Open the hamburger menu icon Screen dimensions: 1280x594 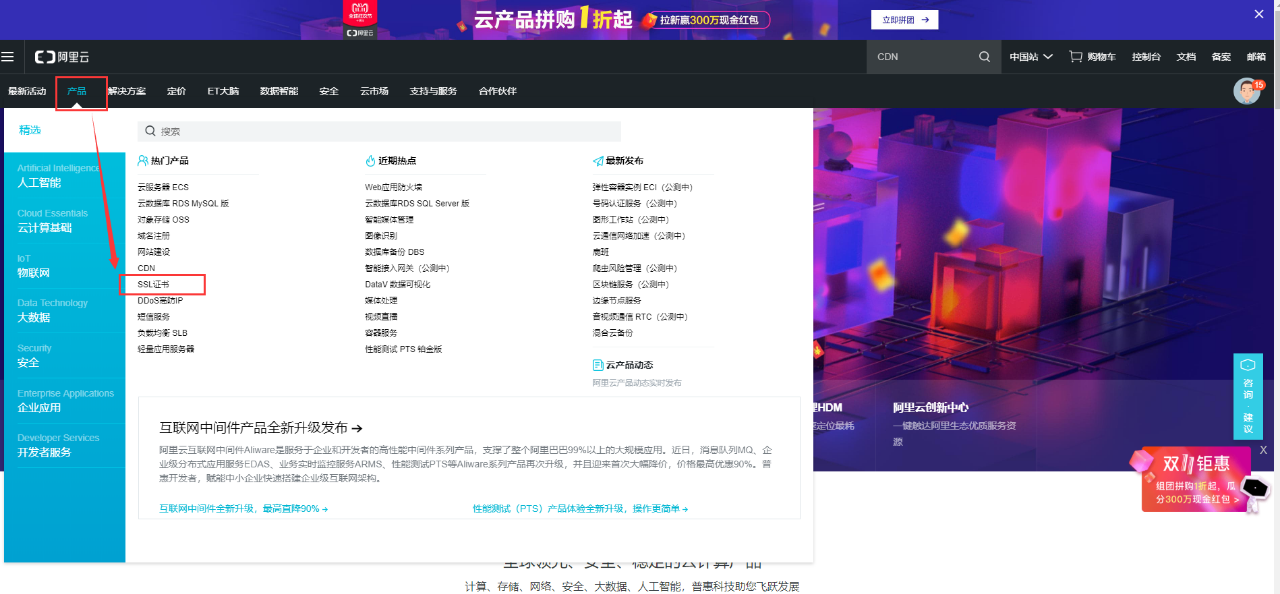pyautogui.click(x=8, y=57)
